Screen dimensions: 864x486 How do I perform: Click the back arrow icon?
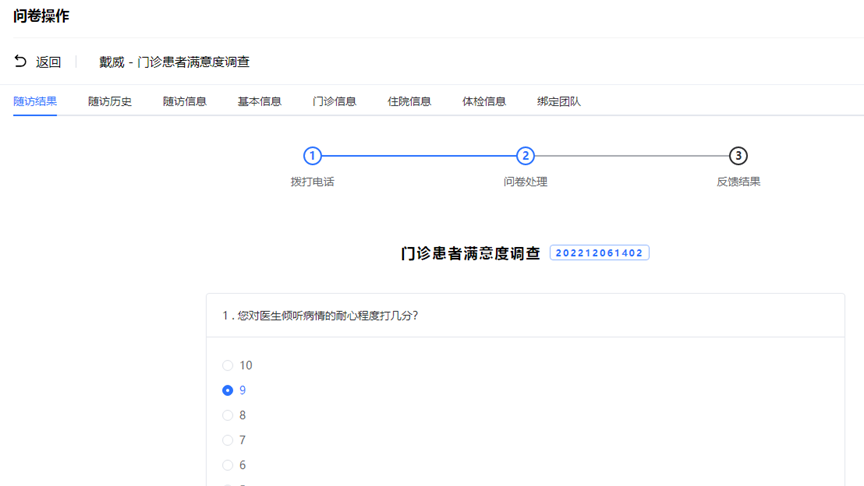pos(20,61)
